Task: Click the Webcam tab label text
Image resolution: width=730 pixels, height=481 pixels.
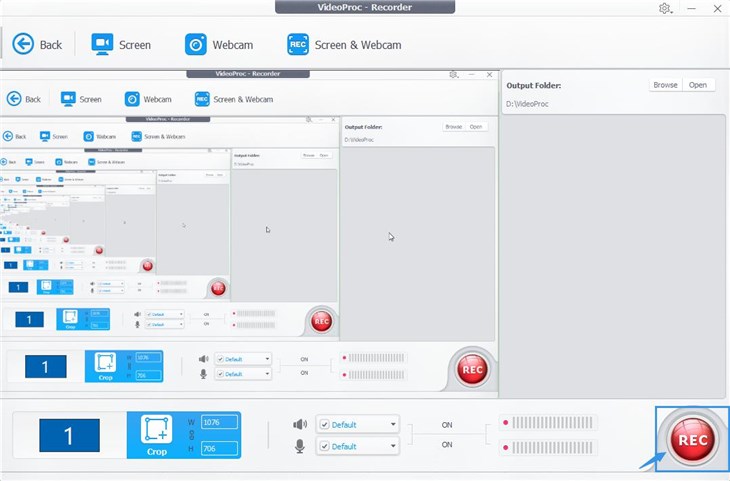Action: (x=233, y=45)
